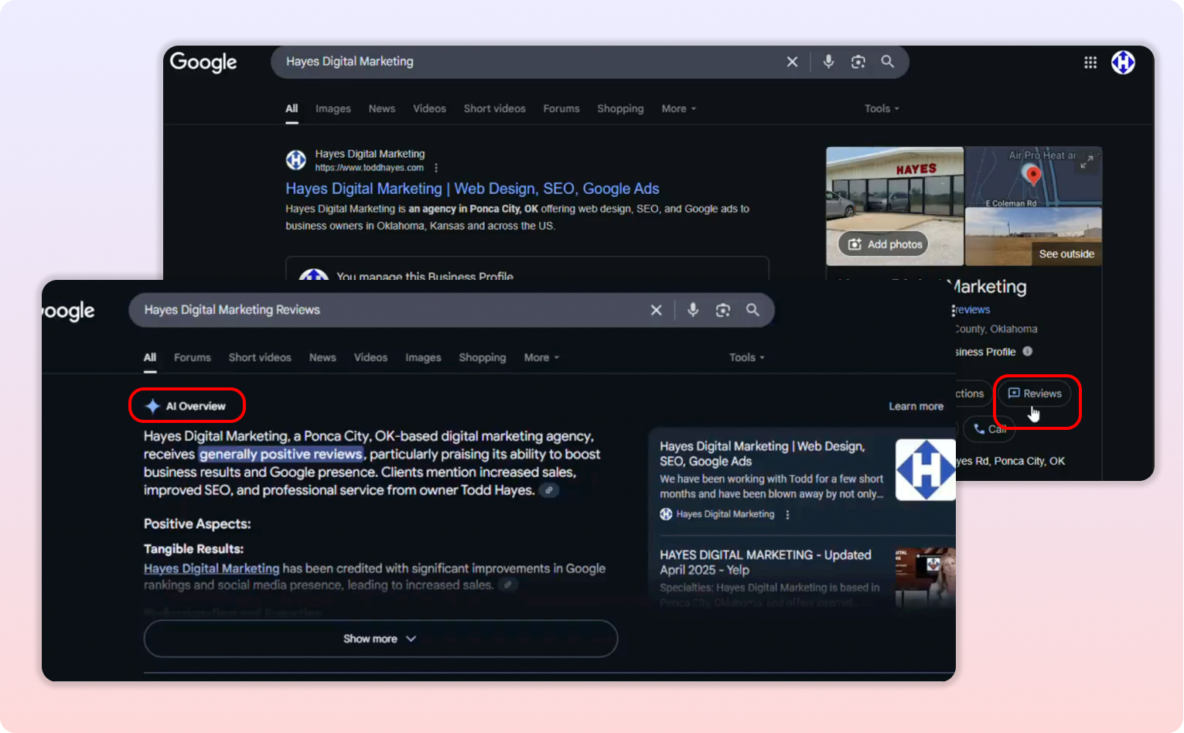1184x733 pixels.
Task: Switch to the Short videos tab after Forums
Action: (x=259, y=358)
